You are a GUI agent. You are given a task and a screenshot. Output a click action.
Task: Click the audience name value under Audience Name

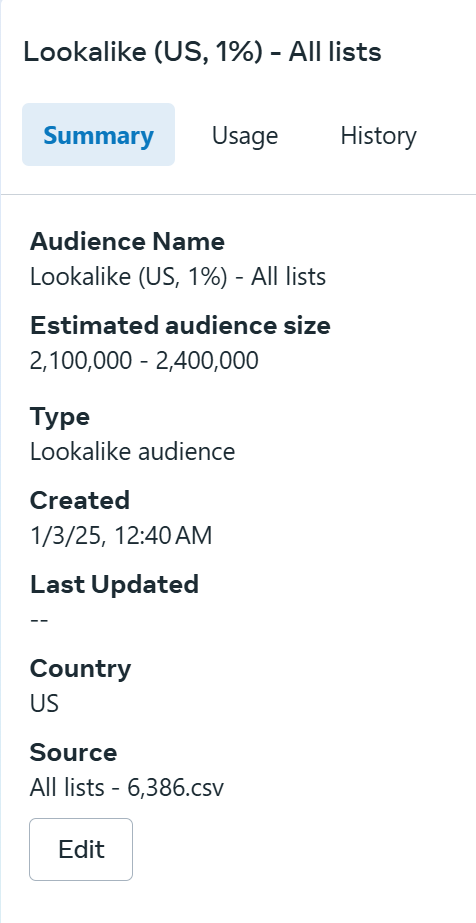[x=178, y=277]
